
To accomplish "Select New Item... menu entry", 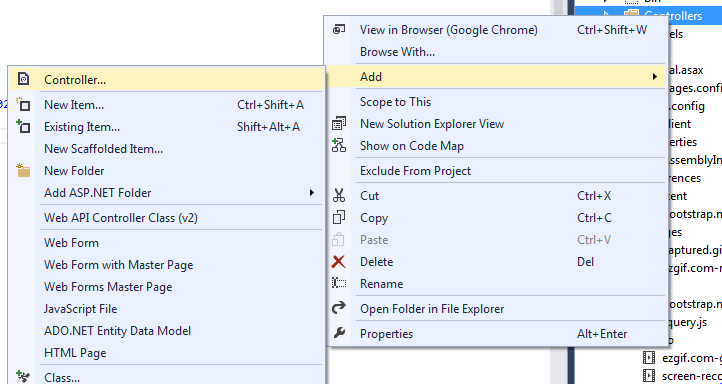I will 166,105.
